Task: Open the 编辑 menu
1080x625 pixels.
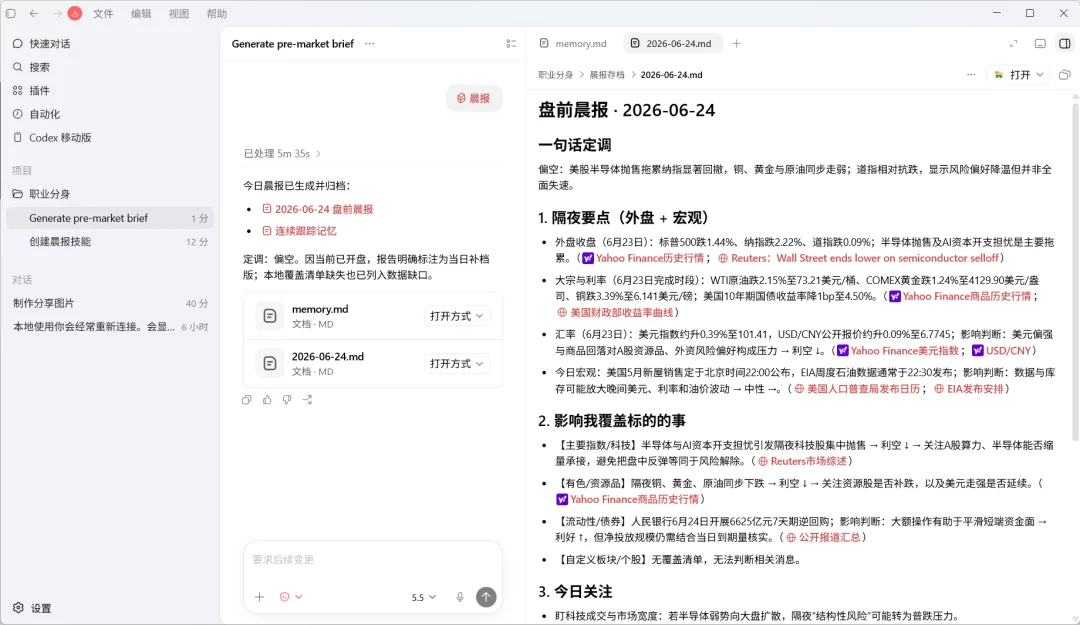Action: [x=141, y=13]
